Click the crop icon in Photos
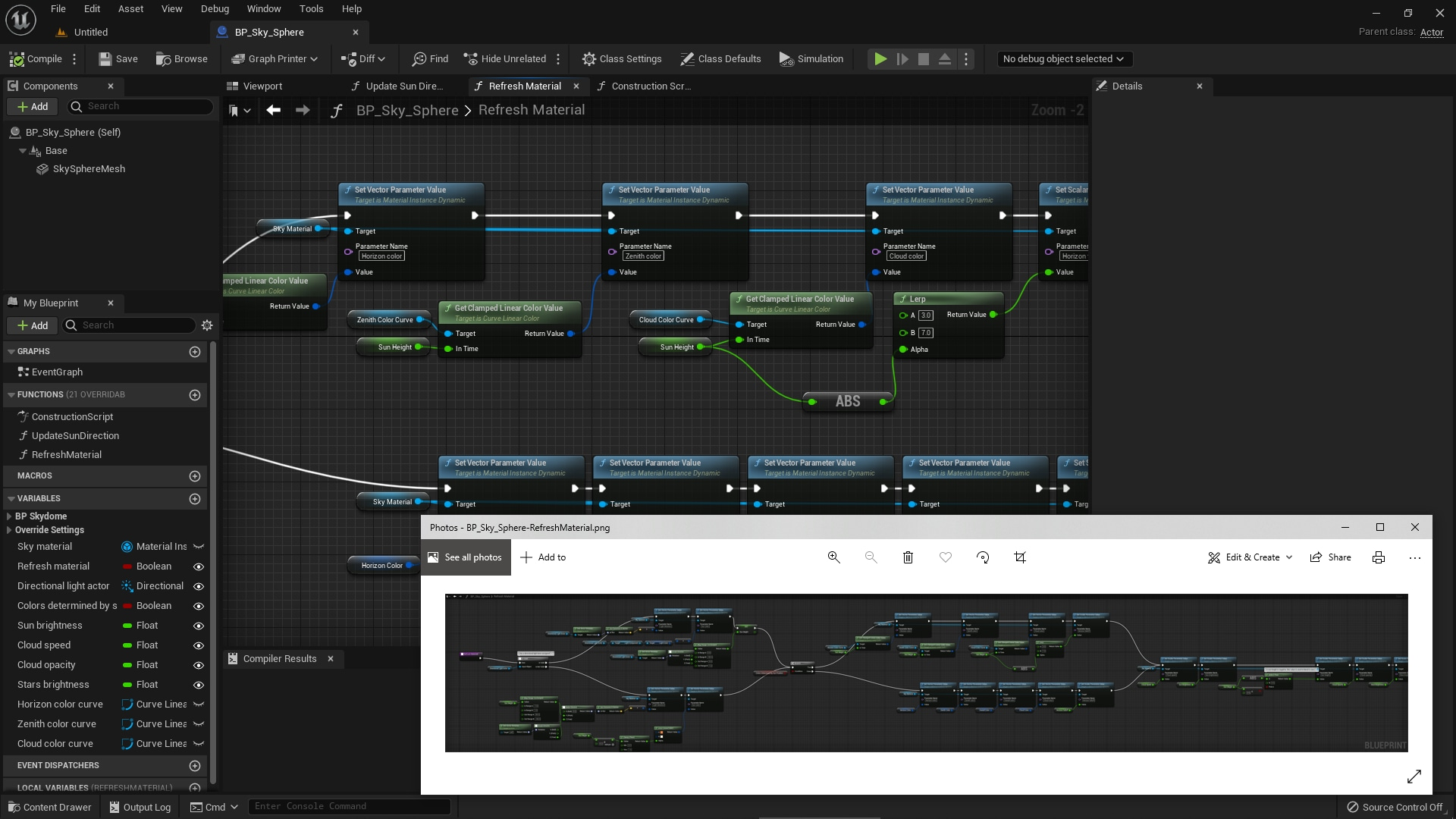 click(1020, 557)
